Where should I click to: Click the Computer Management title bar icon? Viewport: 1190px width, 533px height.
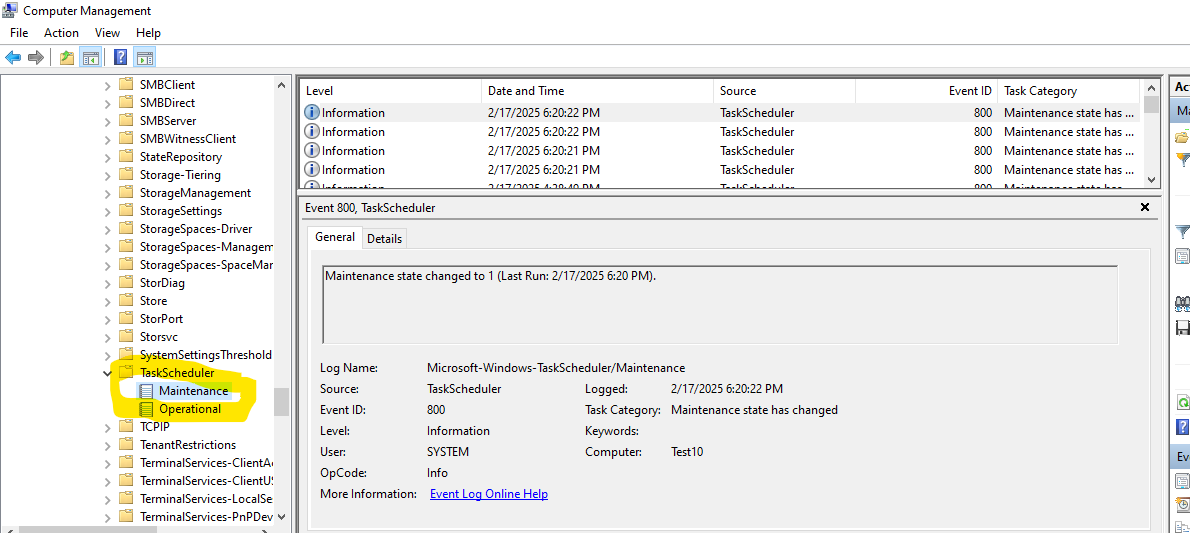click(11, 11)
